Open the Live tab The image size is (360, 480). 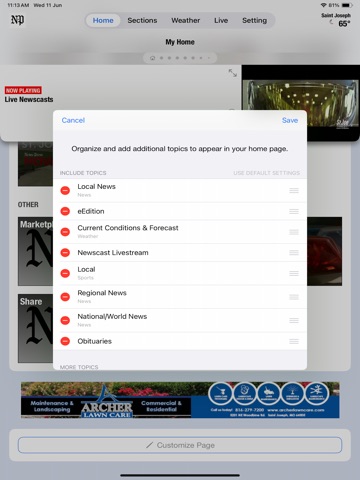(x=221, y=20)
